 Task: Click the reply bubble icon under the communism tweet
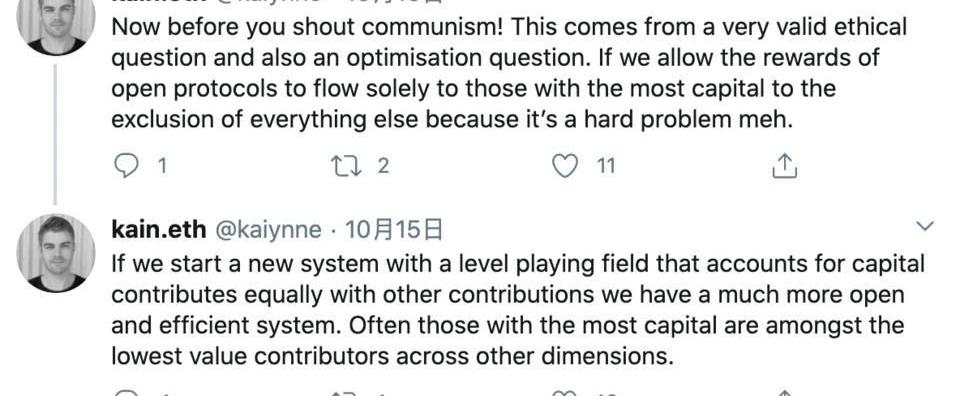(x=126, y=166)
